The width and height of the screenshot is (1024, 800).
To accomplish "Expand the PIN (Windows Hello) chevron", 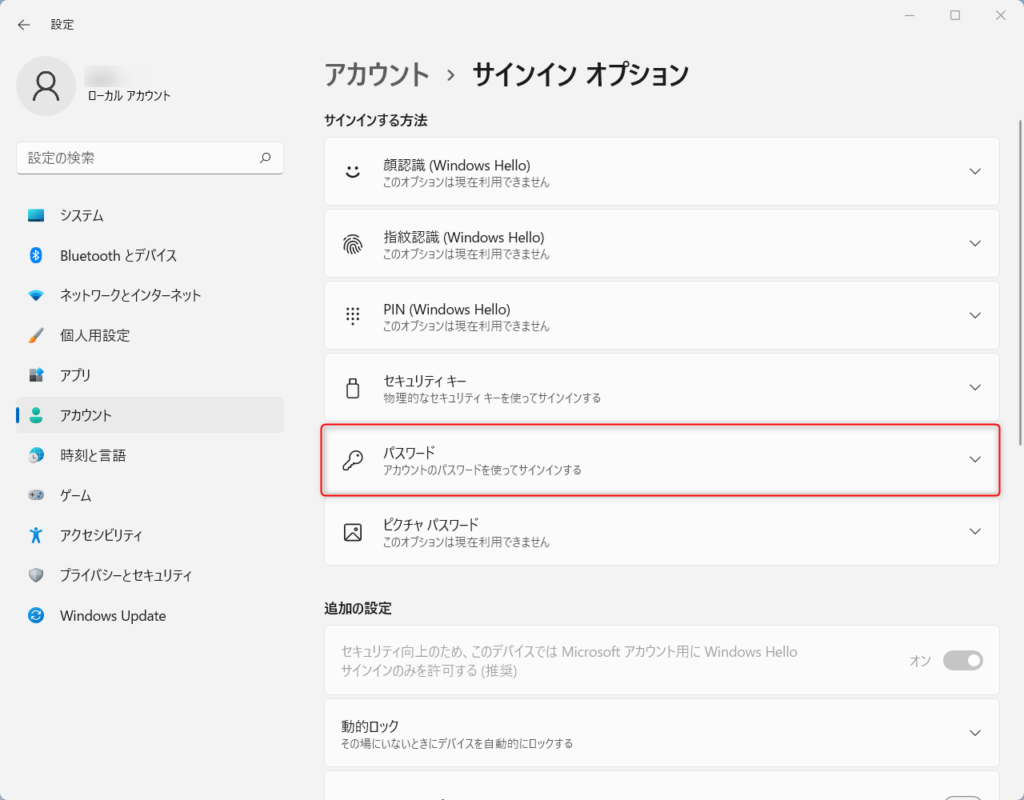I will [975, 315].
